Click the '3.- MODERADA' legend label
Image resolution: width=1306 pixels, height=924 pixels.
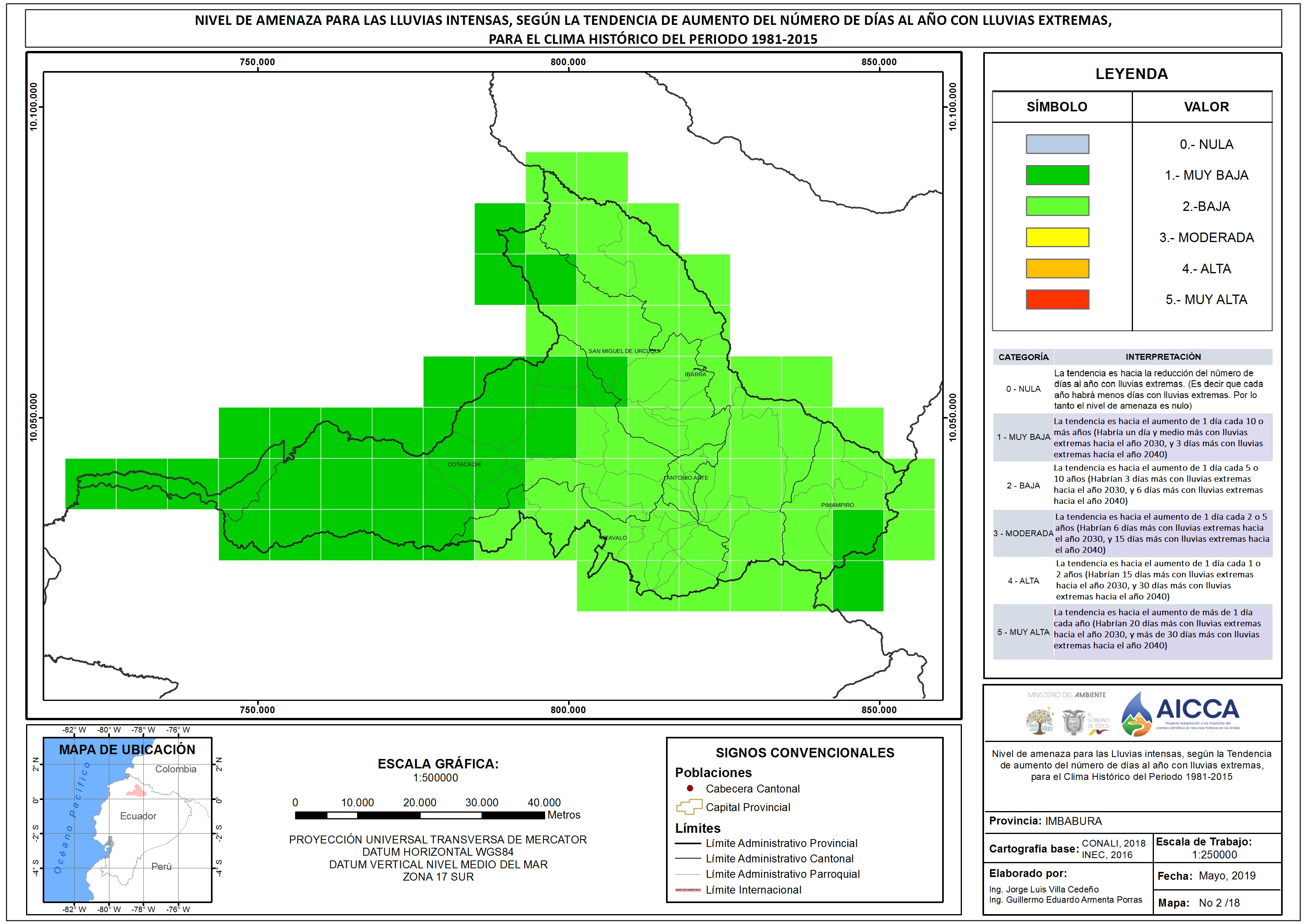[1206, 237]
